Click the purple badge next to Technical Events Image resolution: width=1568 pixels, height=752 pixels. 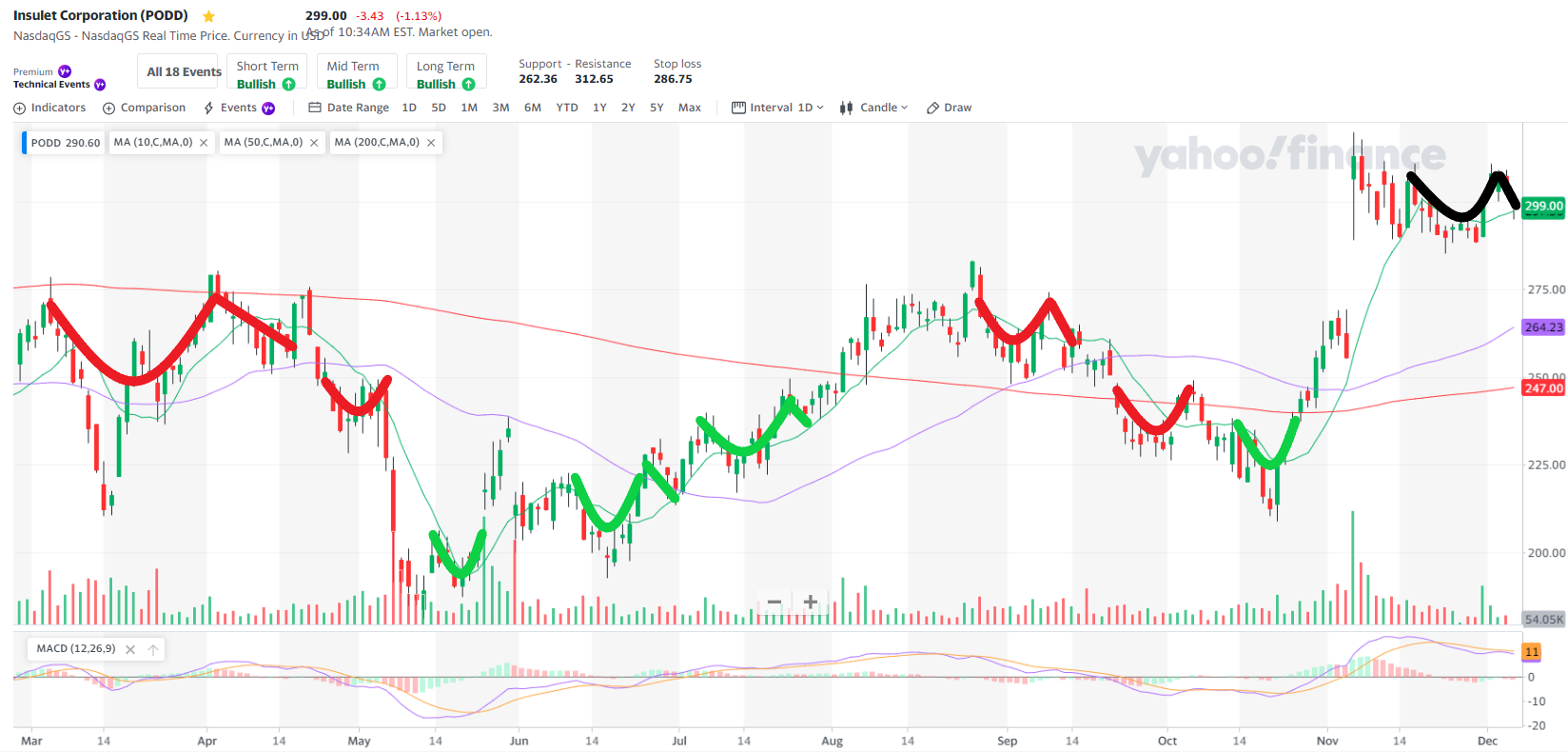pos(100,85)
